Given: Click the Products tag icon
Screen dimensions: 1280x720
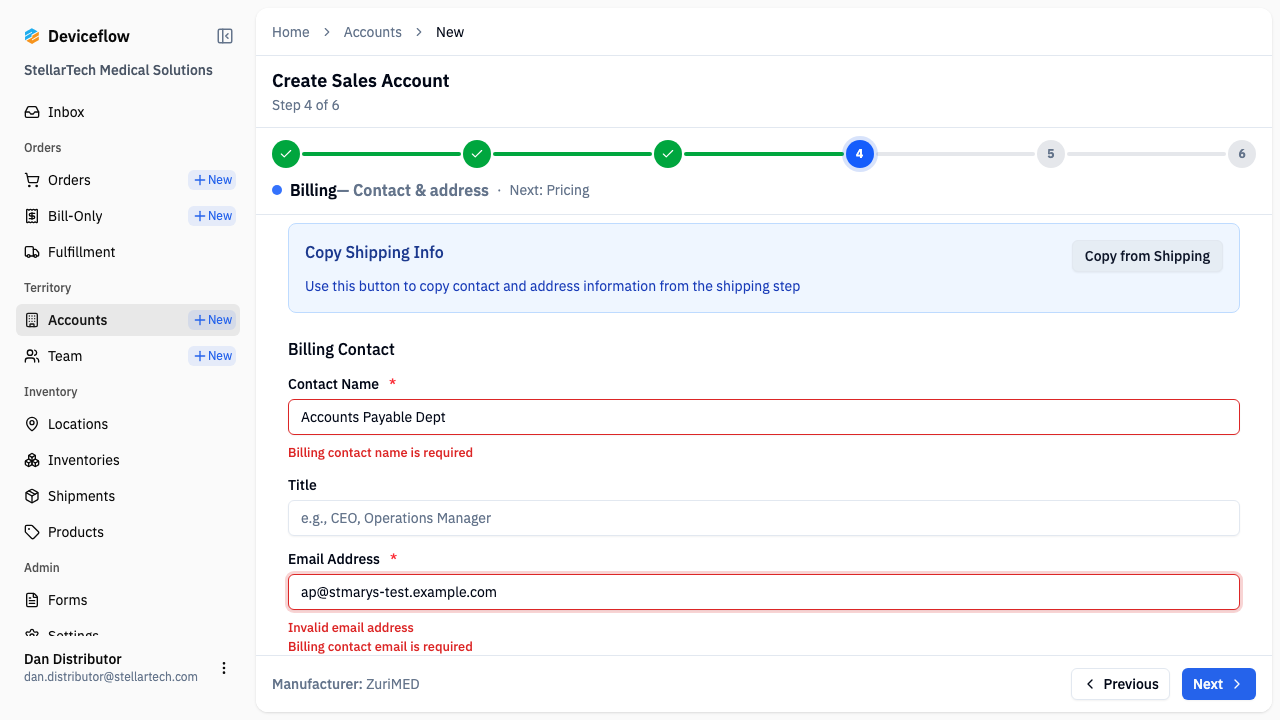Looking at the screenshot, I should [32, 532].
